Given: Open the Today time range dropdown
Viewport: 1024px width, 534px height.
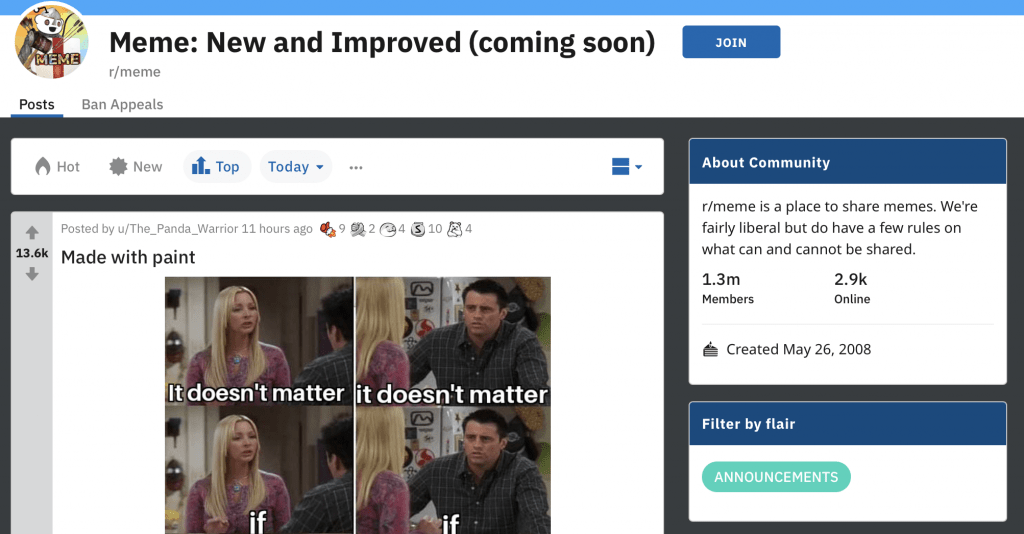Looking at the screenshot, I should click(296, 166).
